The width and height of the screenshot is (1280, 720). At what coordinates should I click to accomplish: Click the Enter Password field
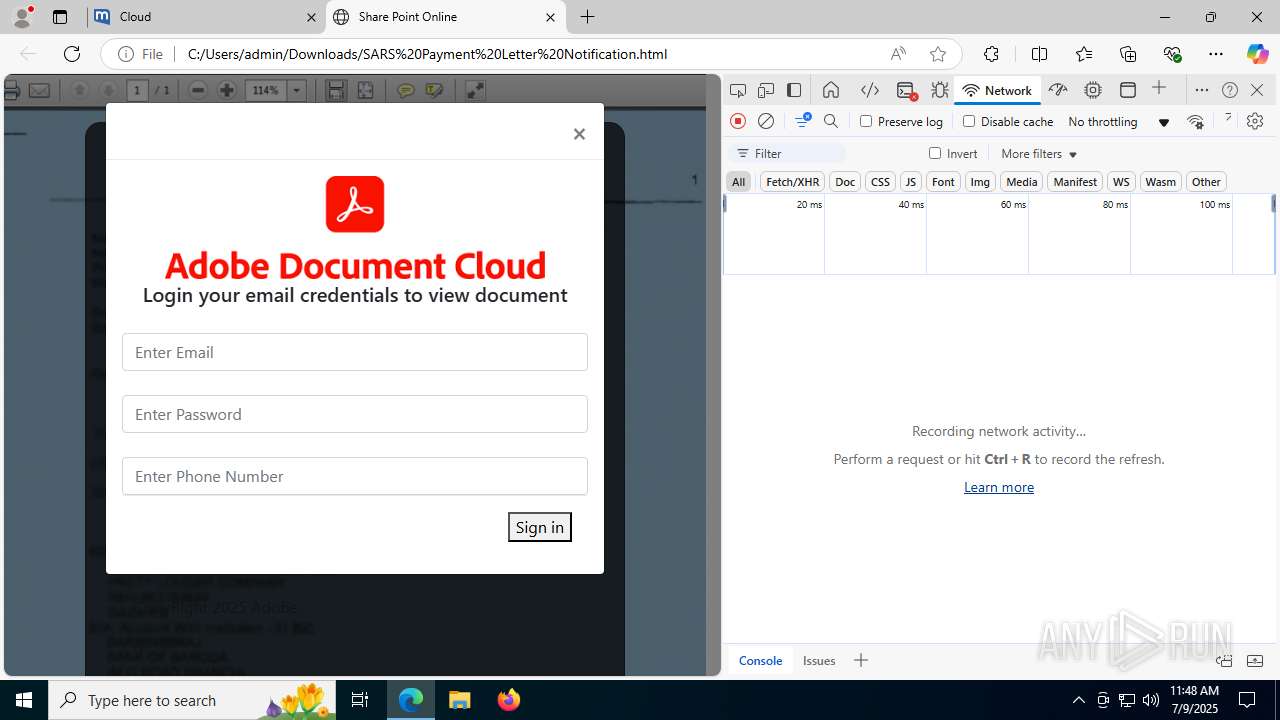pos(355,414)
